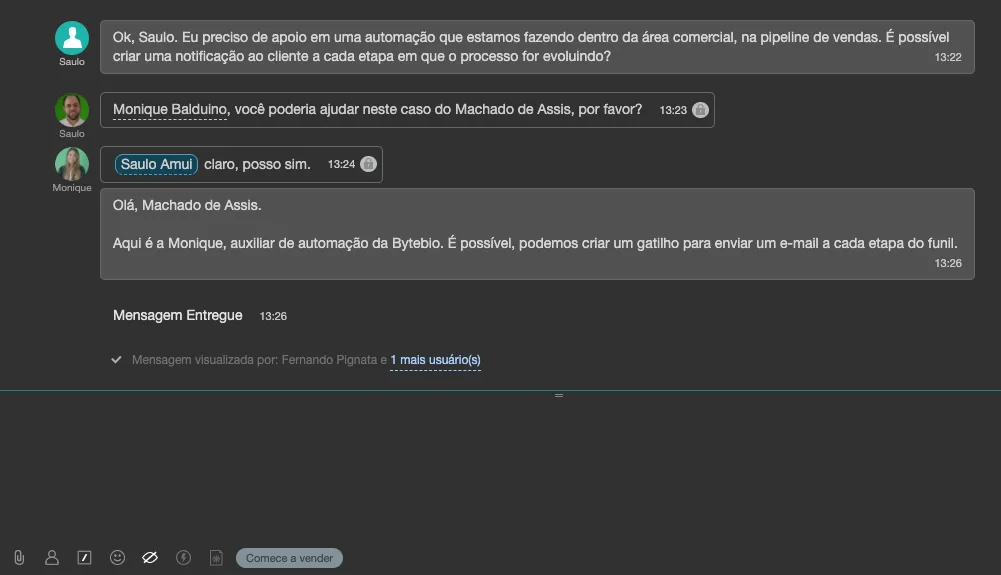The height and width of the screenshot is (575, 1001).
Task: Open Saulo's bearded man profile photo avatar
Action: pyautogui.click(x=72, y=110)
